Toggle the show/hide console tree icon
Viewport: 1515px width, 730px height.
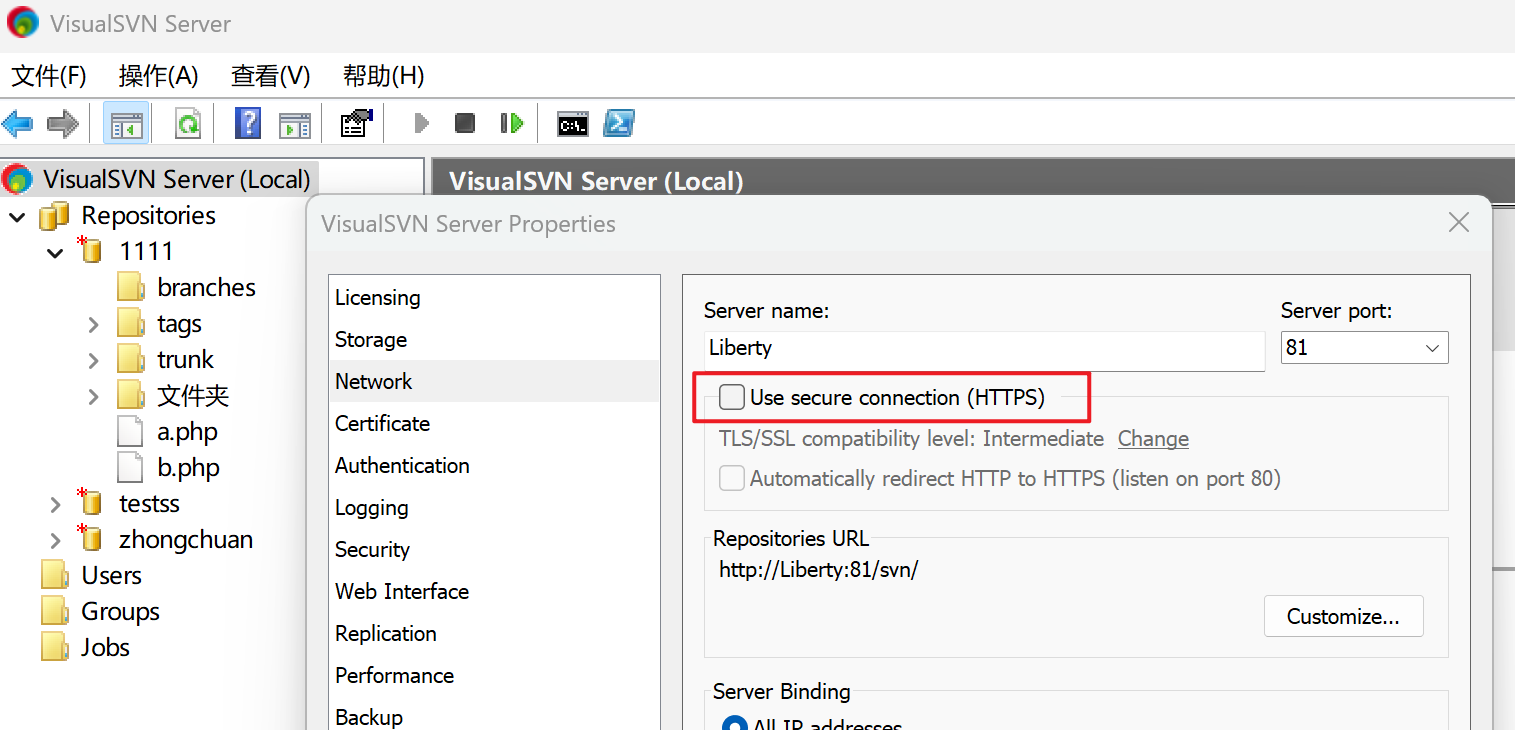127,124
